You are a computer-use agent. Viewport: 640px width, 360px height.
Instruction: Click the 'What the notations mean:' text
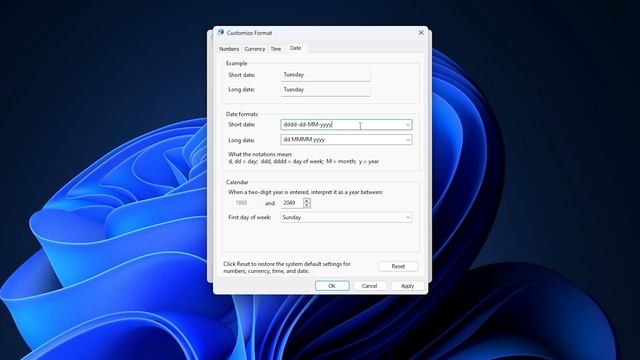click(x=260, y=154)
